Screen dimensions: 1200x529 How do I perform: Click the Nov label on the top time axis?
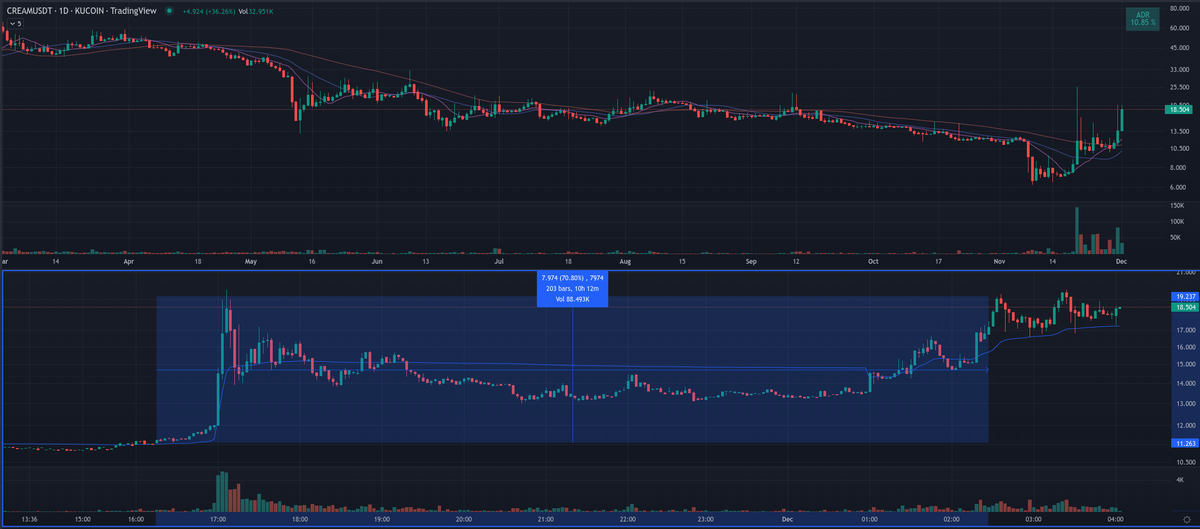[1000, 260]
